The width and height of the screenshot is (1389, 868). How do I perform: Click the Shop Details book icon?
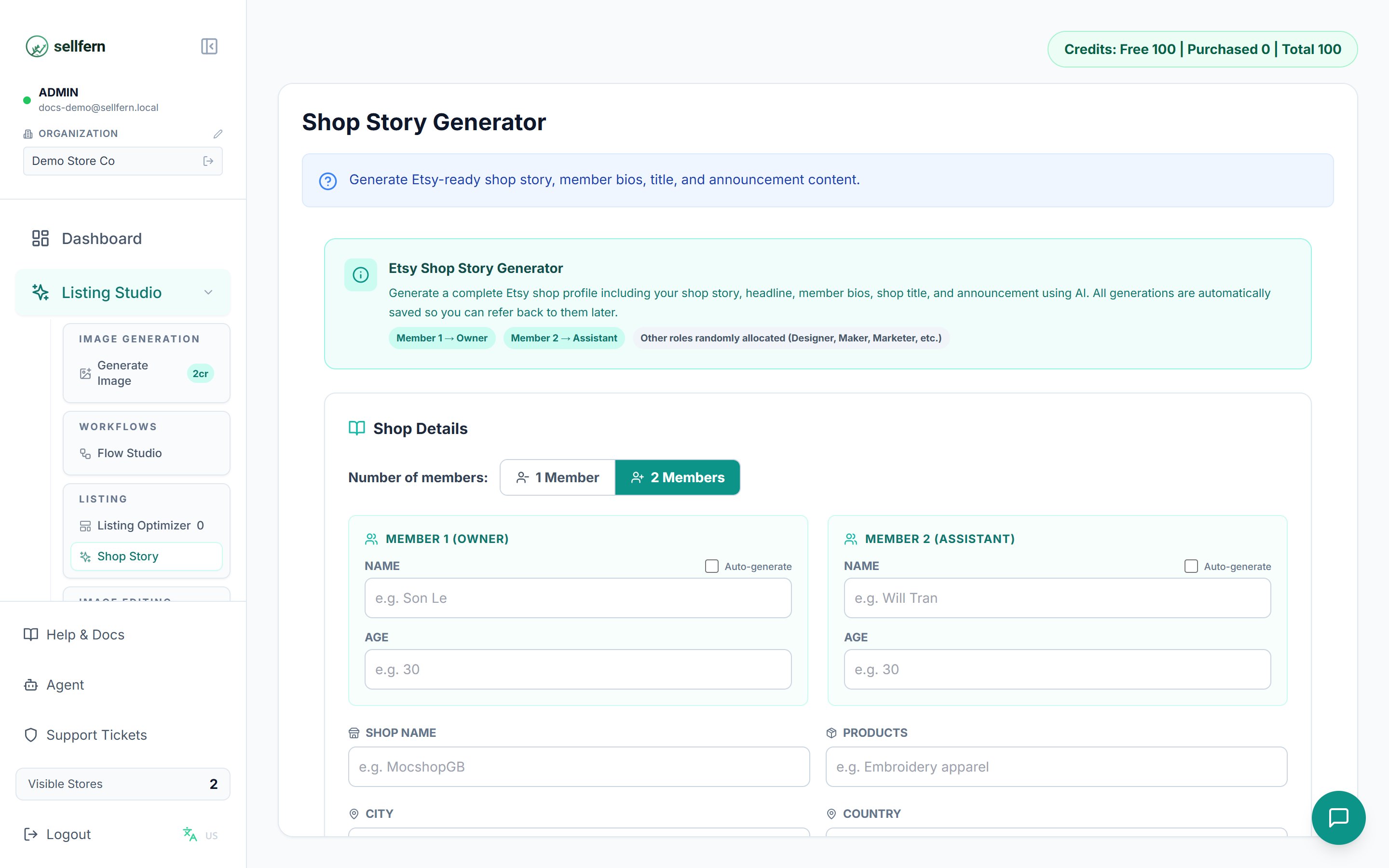click(x=357, y=428)
